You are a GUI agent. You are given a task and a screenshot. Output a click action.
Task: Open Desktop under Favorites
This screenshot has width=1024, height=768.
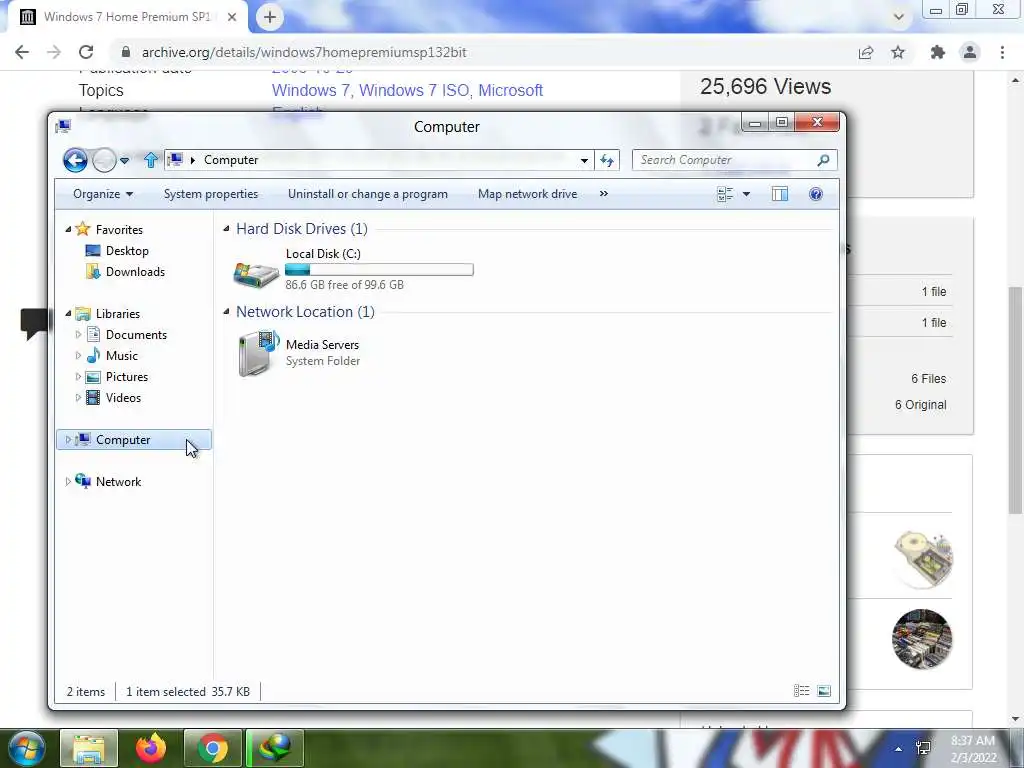click(x=127, y=251)
